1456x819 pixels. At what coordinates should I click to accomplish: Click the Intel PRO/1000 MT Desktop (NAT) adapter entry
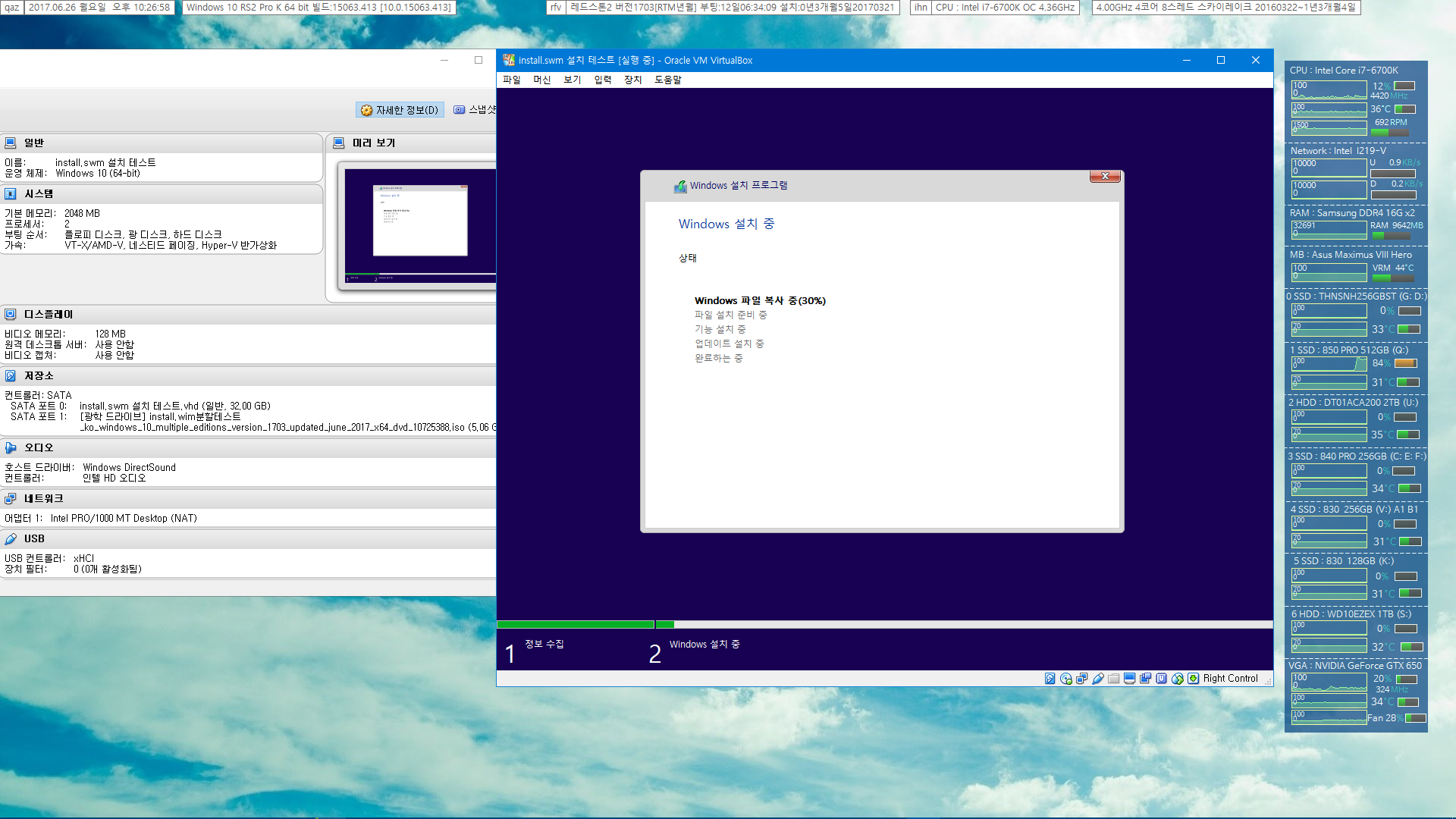pyautogui.click(x=124, y=518)
